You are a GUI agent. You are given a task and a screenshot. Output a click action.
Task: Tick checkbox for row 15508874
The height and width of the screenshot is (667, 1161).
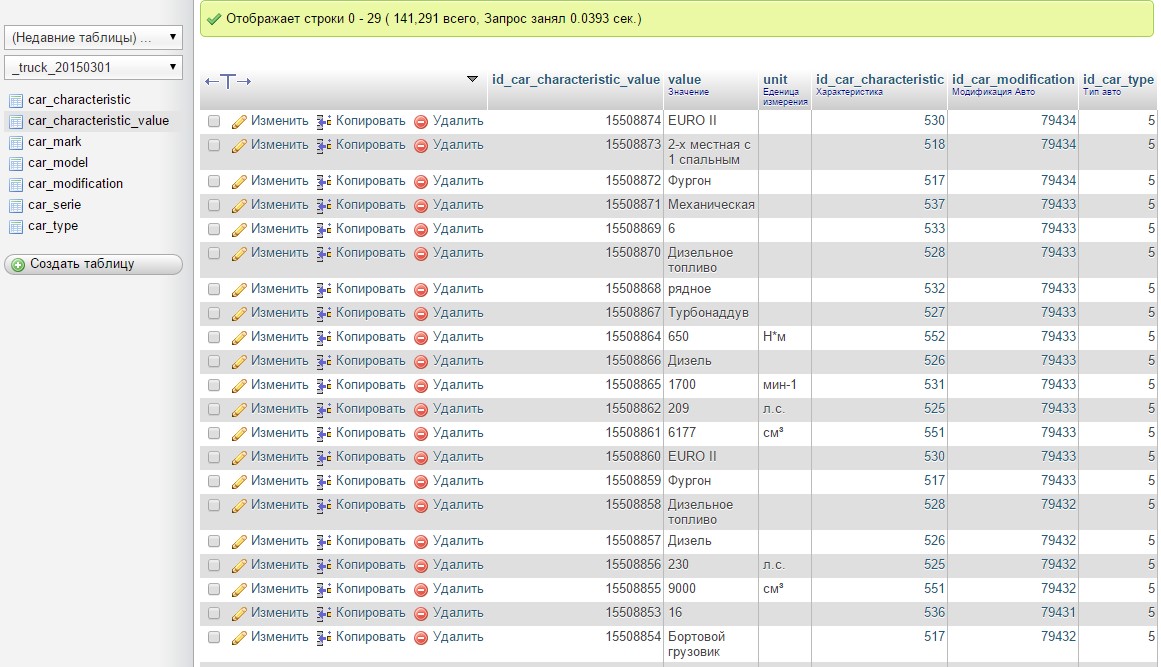tap(214, 121)
